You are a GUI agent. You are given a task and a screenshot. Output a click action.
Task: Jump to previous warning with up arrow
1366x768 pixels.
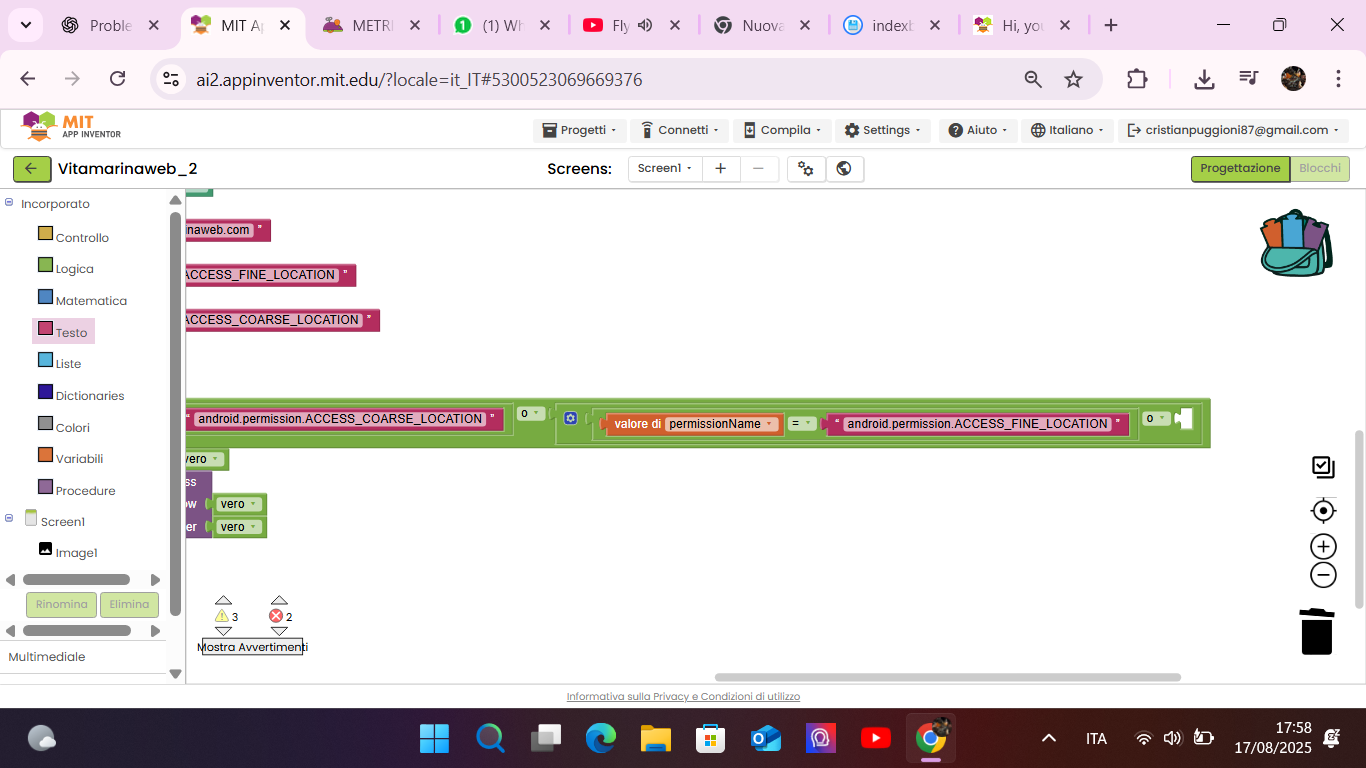[x=223, y=600]
